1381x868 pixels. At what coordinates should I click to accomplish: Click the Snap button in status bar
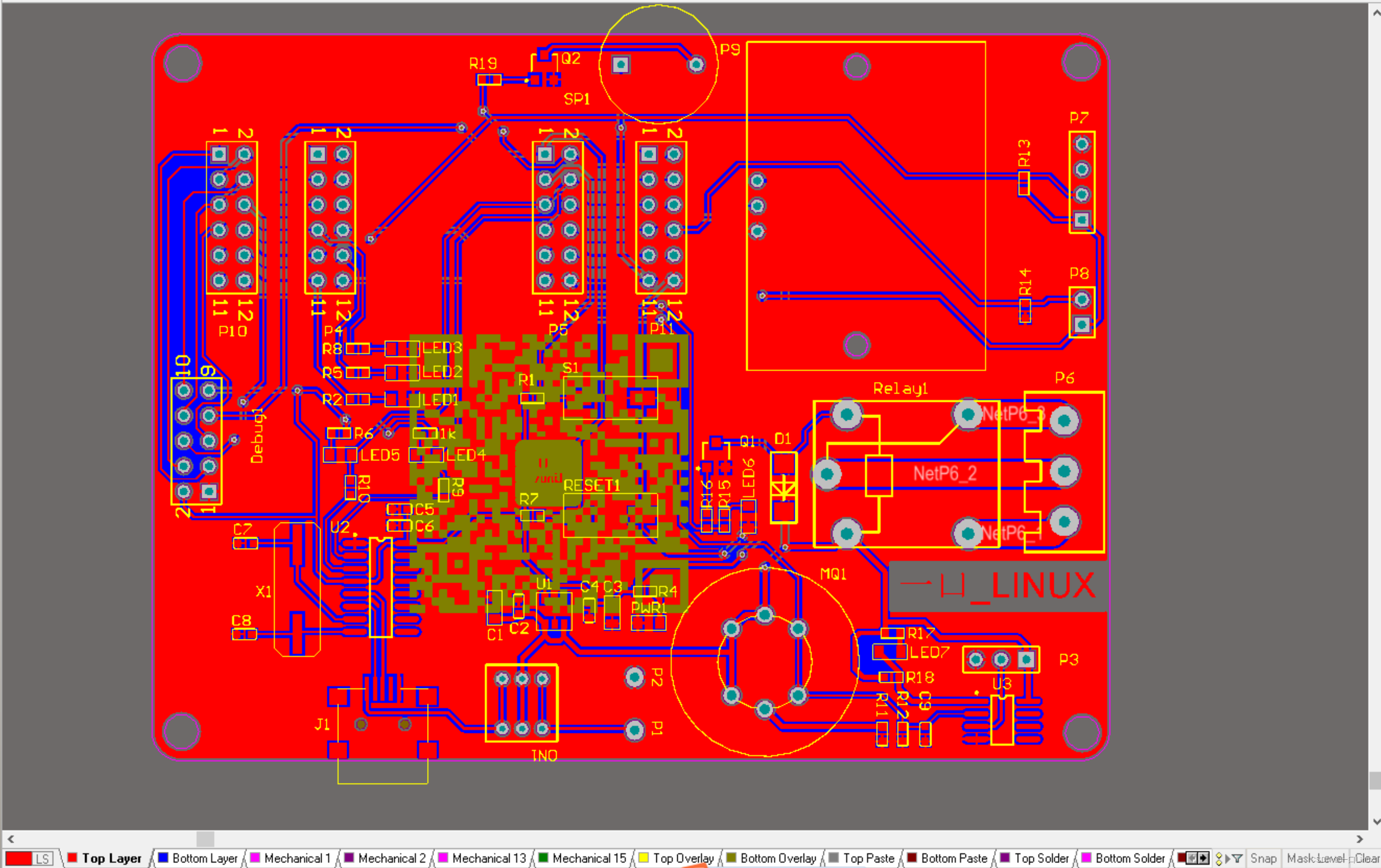1264,858
